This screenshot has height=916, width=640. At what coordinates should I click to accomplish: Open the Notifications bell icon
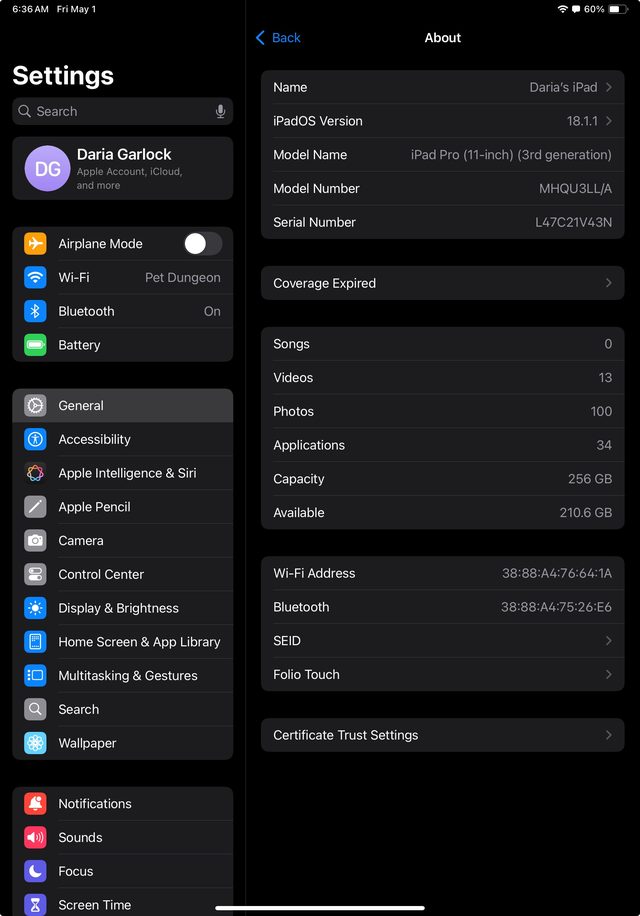coord(35,804)
